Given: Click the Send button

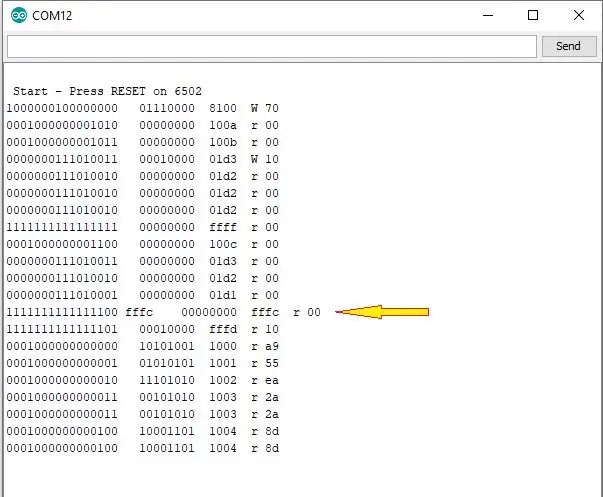Looking at the screenshot, I should tap(569, 46).
